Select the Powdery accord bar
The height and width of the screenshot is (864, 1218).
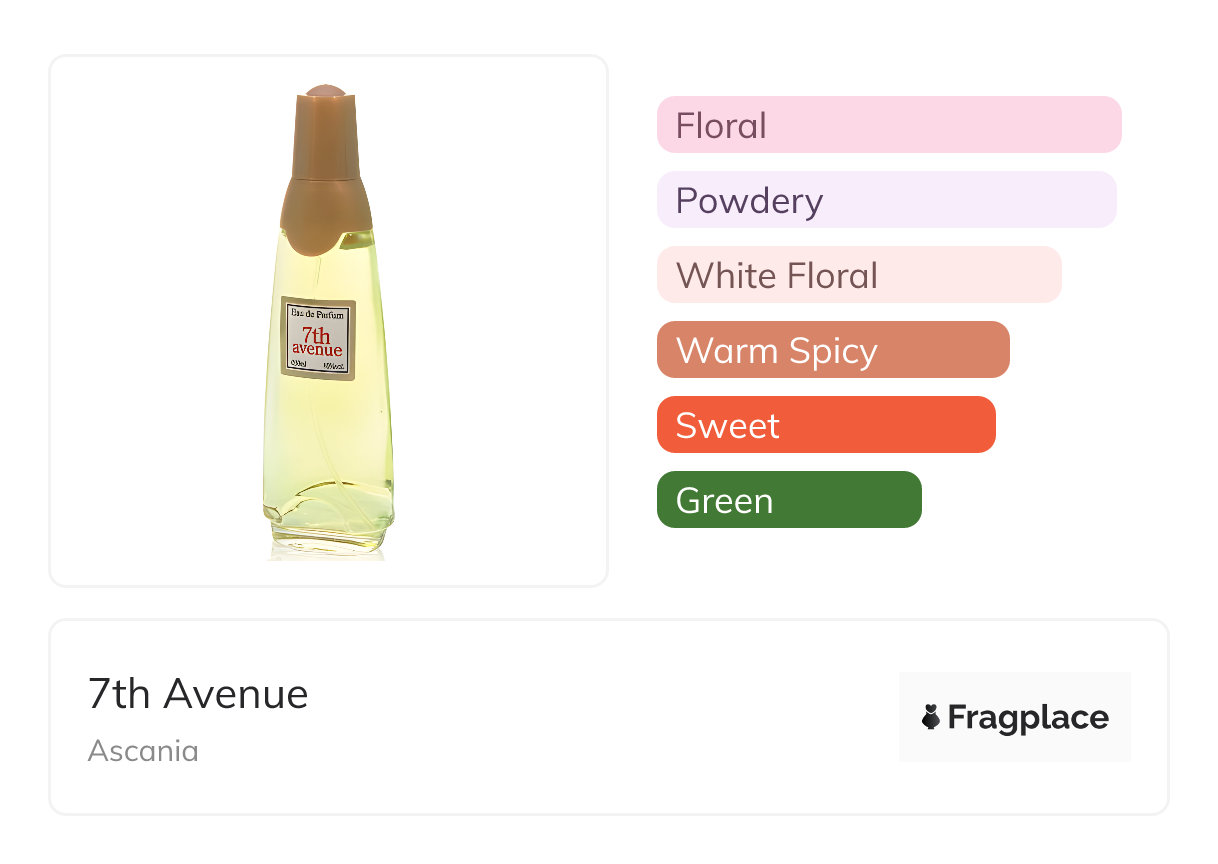886,200
